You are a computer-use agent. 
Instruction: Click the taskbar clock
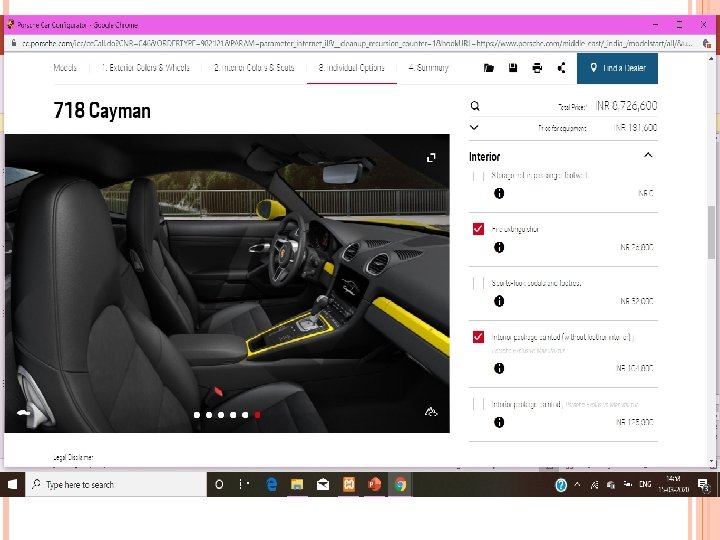[x=673, y=484]
